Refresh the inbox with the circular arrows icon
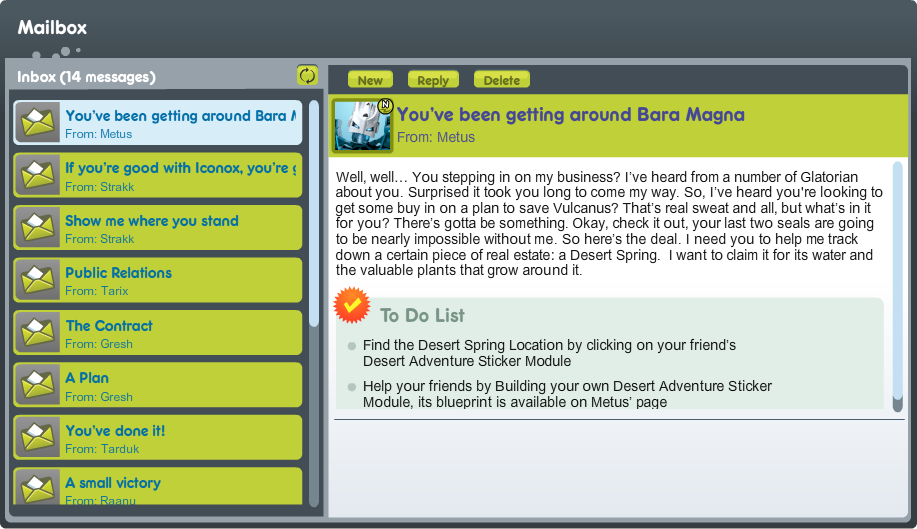The width and height of the screenshot is (917, 529). (x=307, y=75)
